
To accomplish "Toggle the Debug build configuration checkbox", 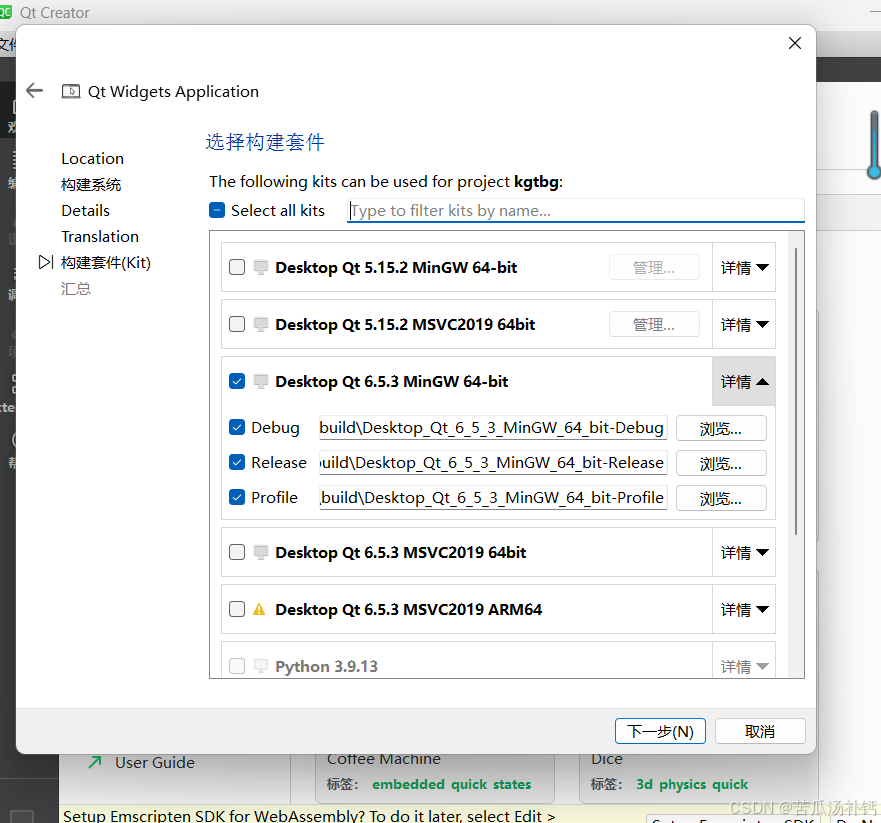I will (237, 428).
